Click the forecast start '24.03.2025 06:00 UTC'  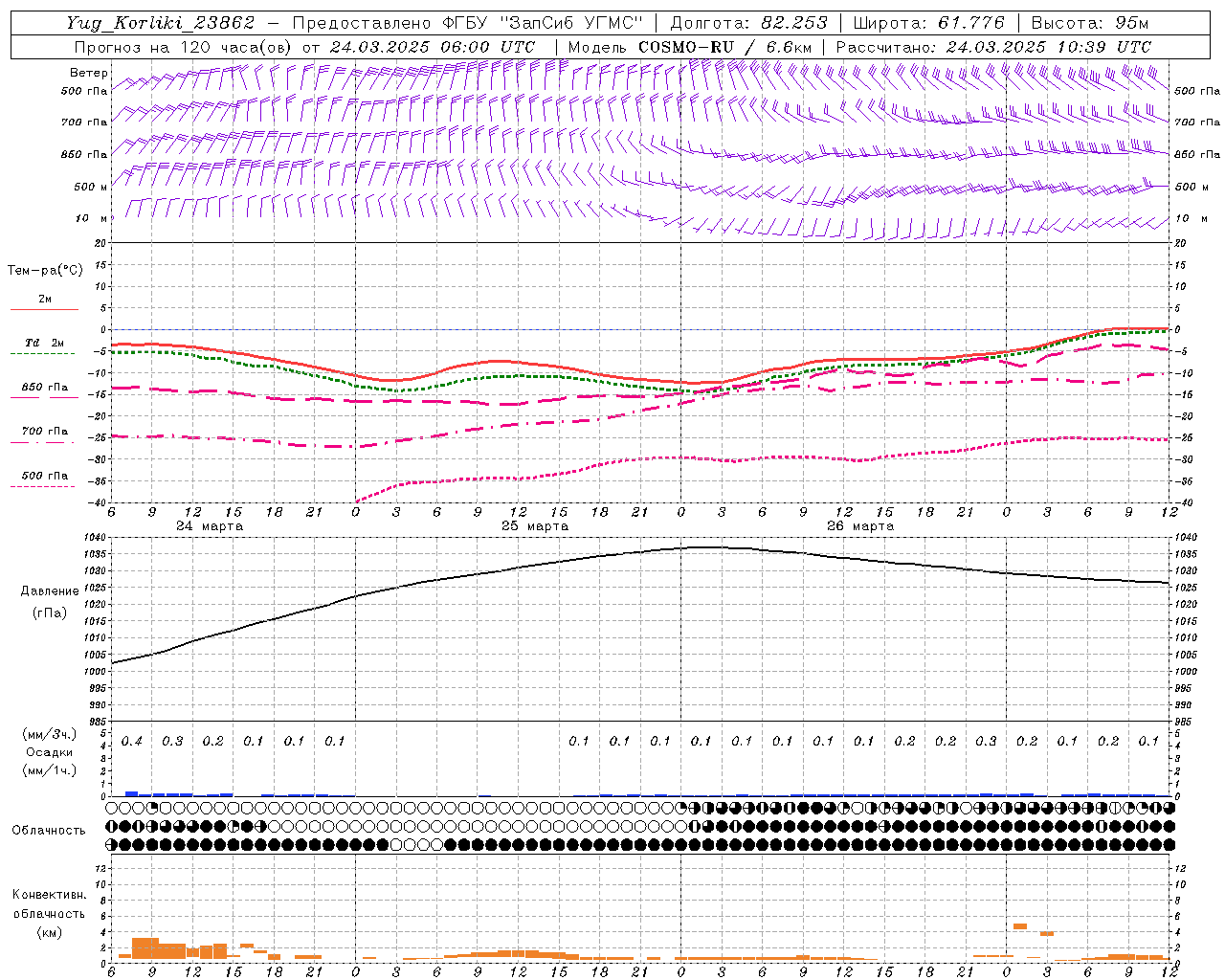[433, 47]
